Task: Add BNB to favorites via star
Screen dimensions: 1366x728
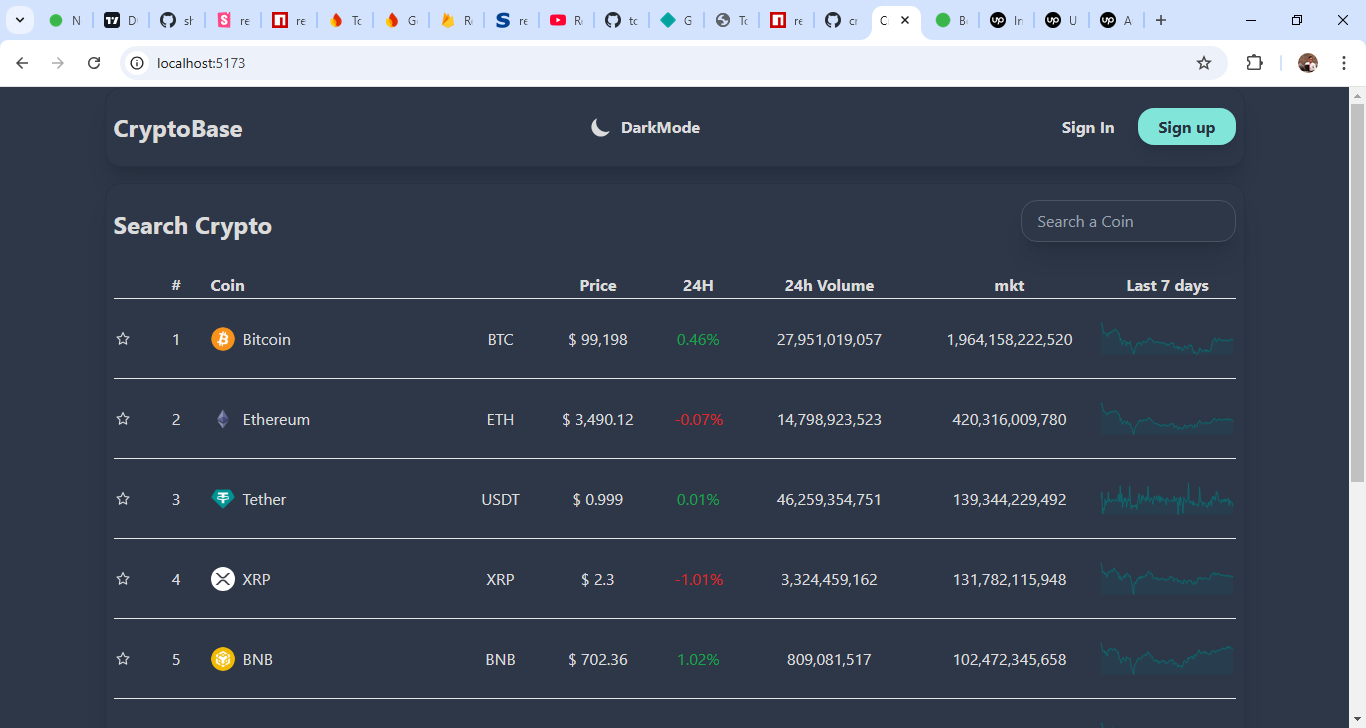Action: [x=123, y=659]
